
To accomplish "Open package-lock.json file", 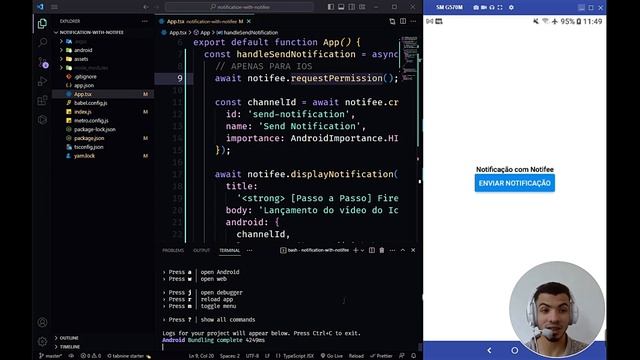I will (95, 129).
